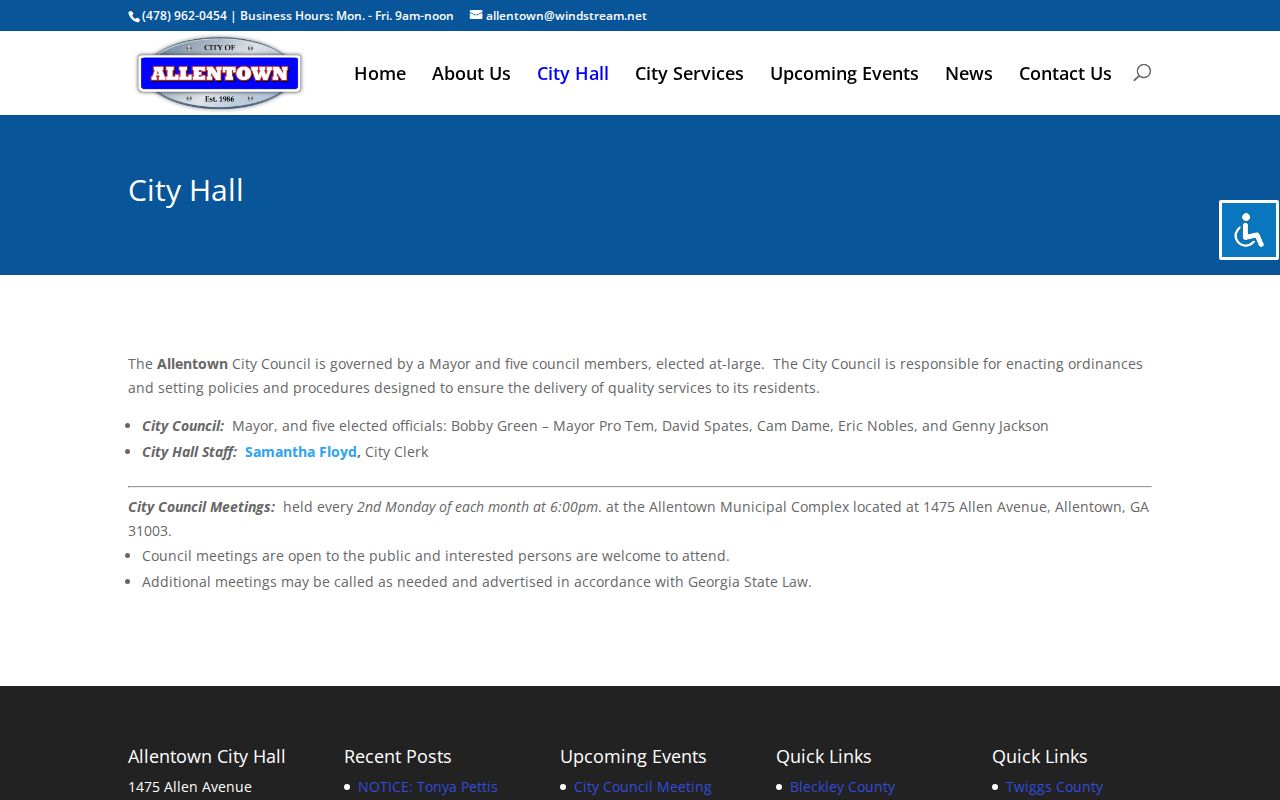Open the search magnifier icon
This screenshot has height=800, width=1280.
[1142, 72]
